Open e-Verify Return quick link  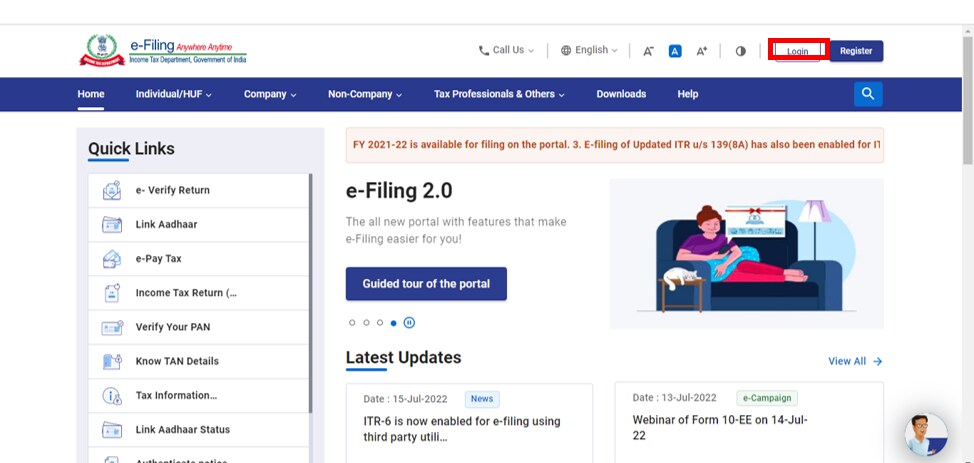coord(172,190)
